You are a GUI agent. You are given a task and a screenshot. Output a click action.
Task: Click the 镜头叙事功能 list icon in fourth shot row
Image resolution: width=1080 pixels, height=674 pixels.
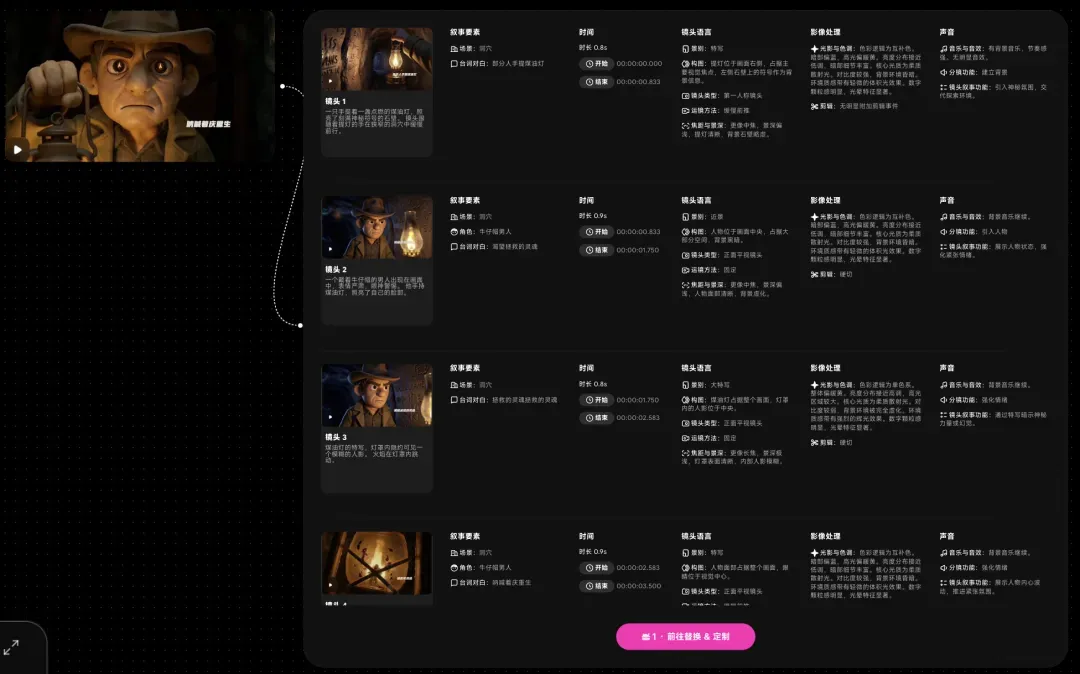(x=944, y=583)
